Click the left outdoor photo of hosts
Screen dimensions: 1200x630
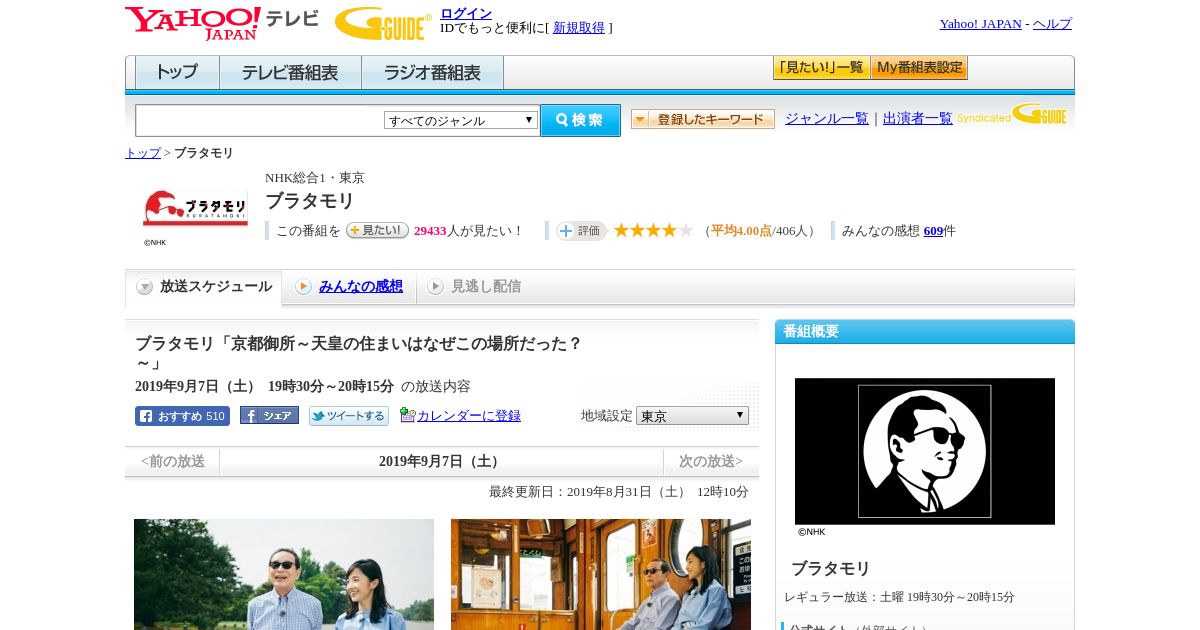pyautogui.click(x=284, y=574)
